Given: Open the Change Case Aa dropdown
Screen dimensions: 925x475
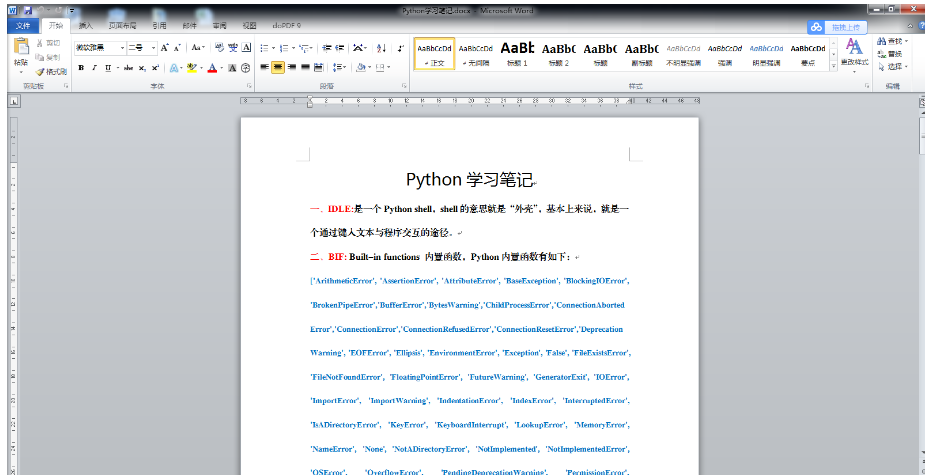Looking at the screenshot, I should coord(199,48).
